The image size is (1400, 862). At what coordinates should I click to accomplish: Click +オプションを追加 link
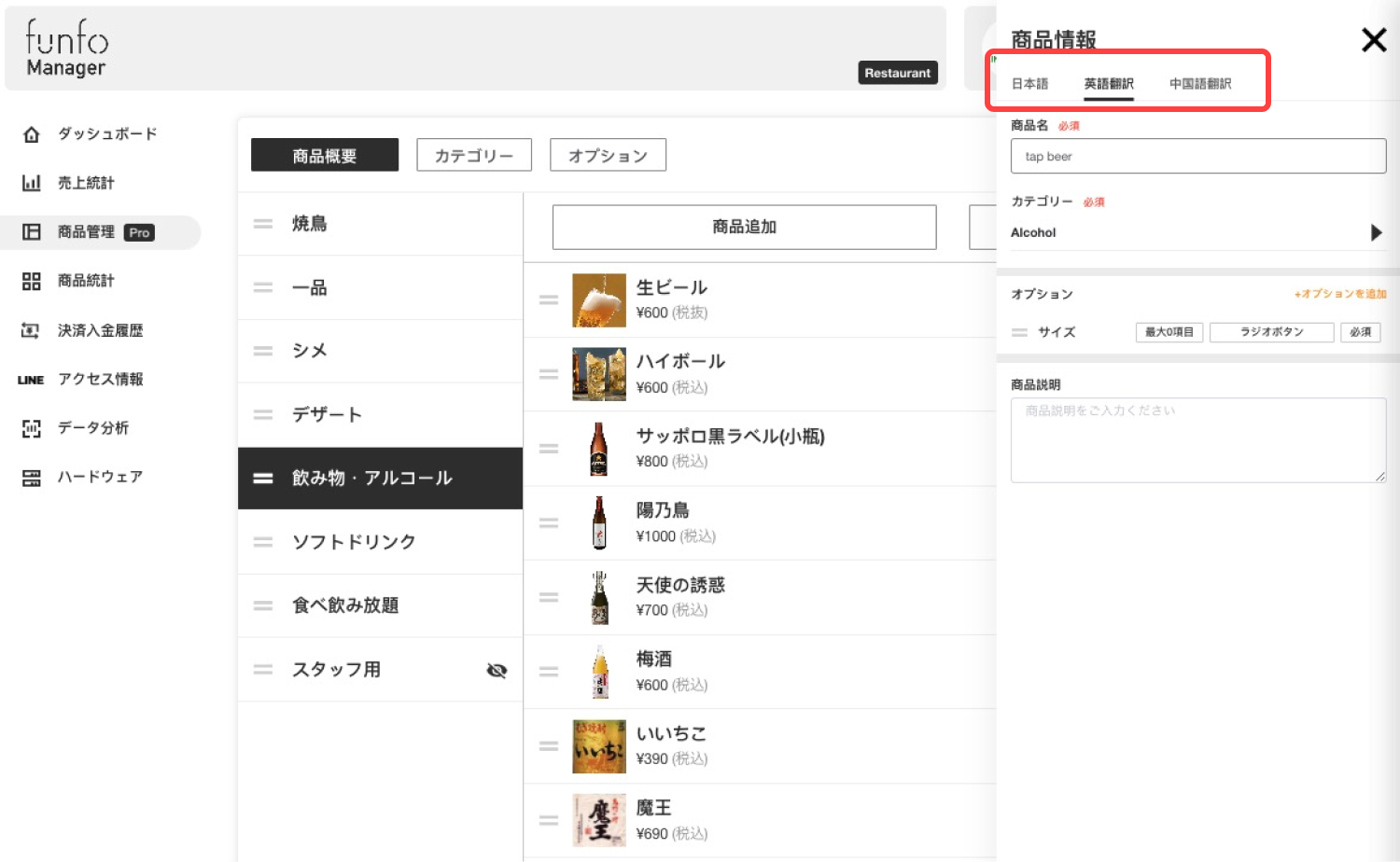point(1339,294)
